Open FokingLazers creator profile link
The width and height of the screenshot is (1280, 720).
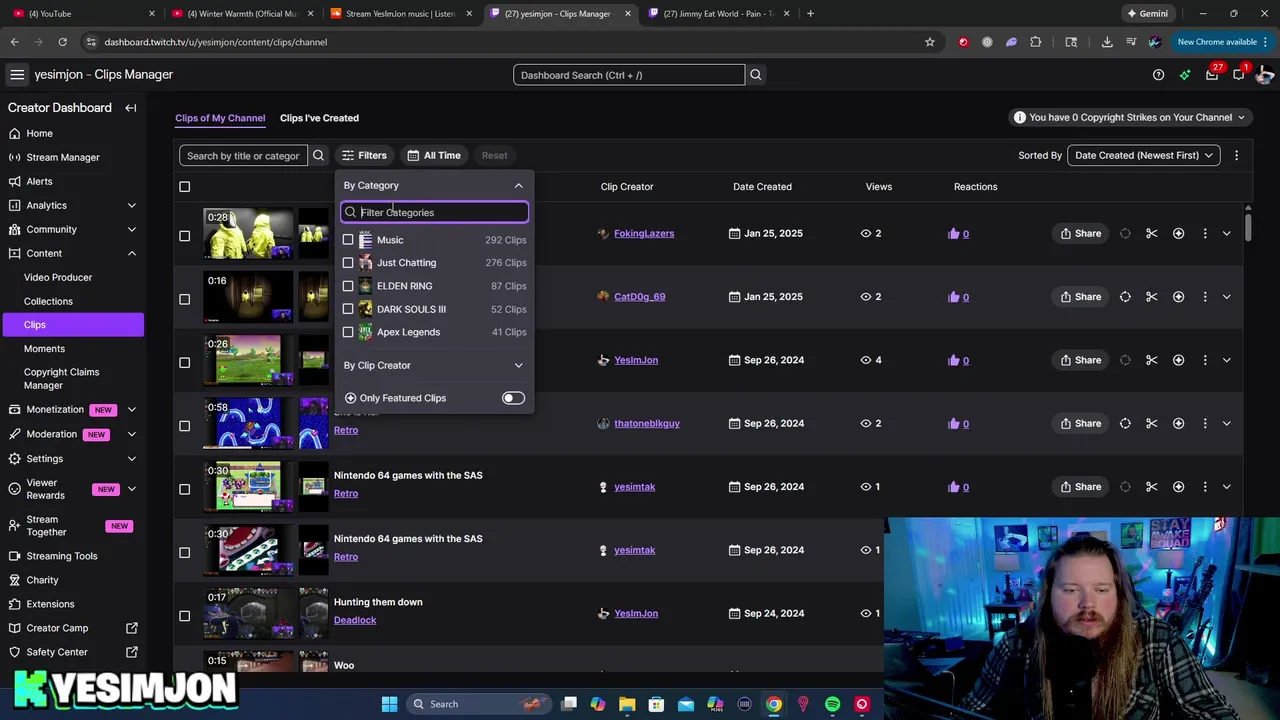pos(644,234)
